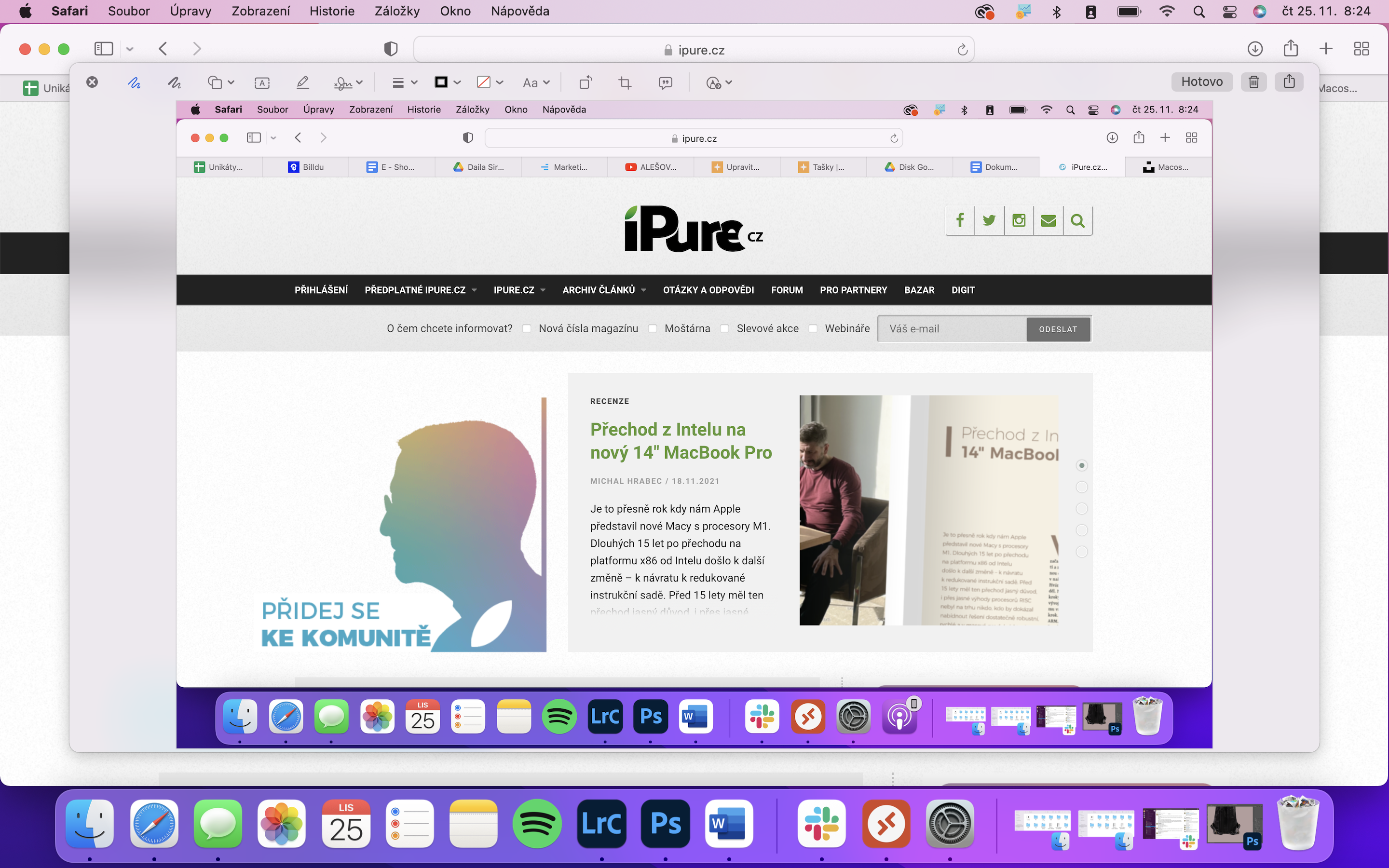This screenshot has width=1389, height=868.
Task: Select the Highlight pen tool in Markup toolbar
Action: pyautogui.click(x=302, y=82)
